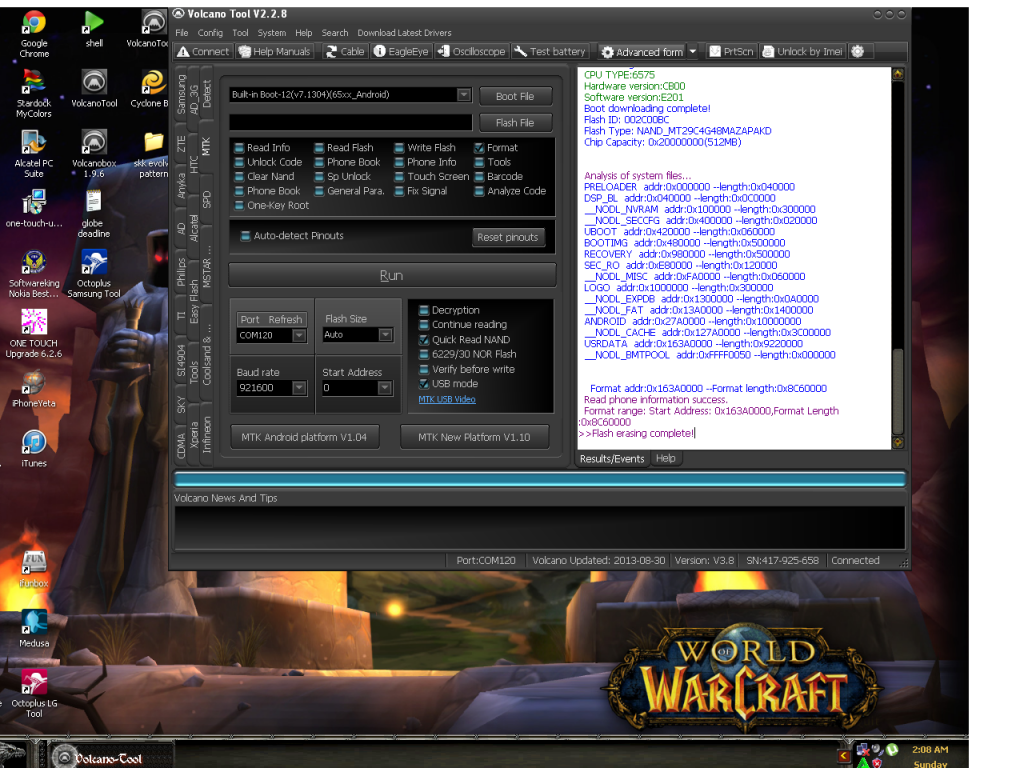1024x768 pixels.
Task: Toggle the Format option
Action: tap(496, 148)
